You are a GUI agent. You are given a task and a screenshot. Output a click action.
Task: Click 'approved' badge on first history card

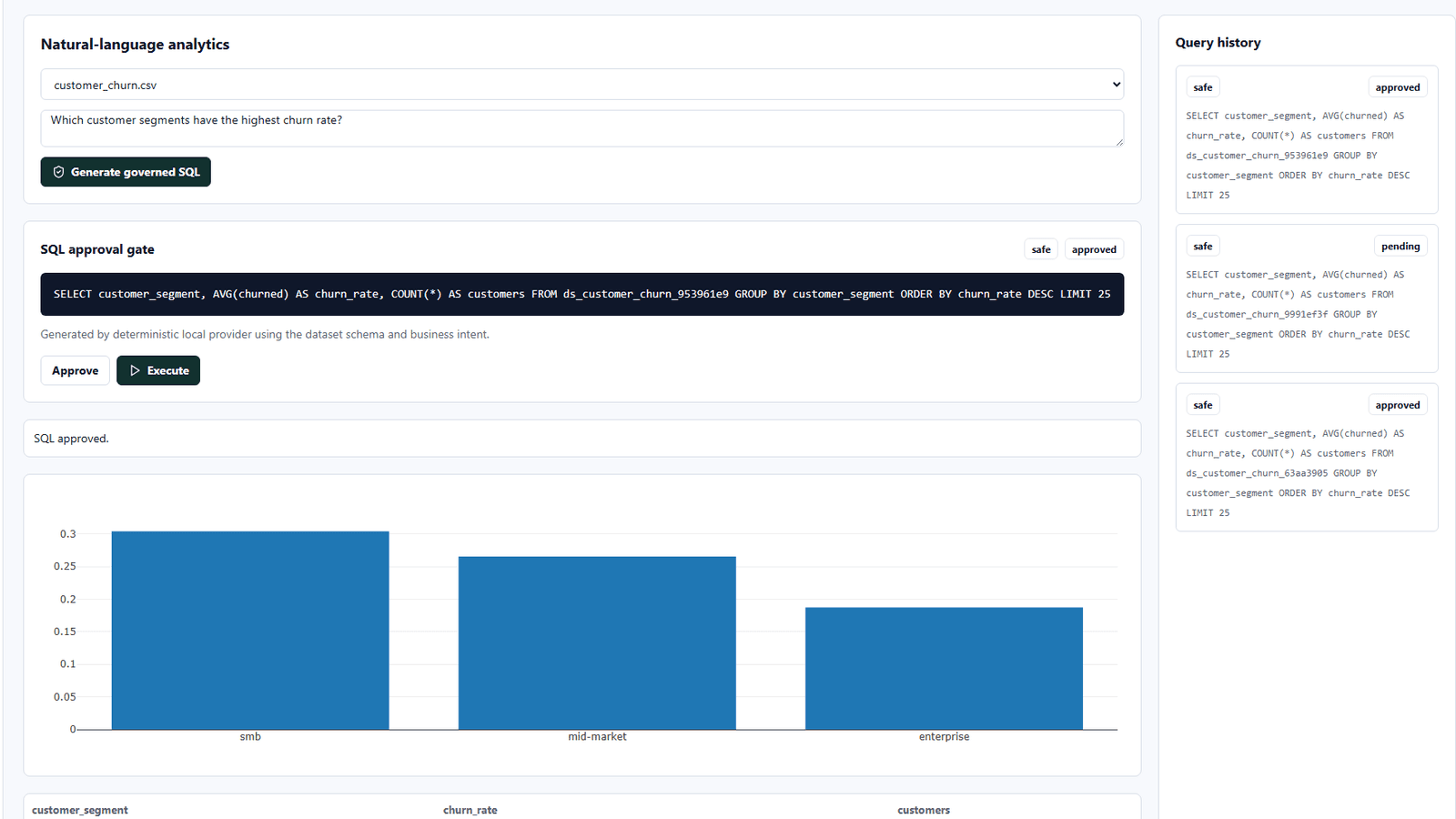coord(1397,87)
